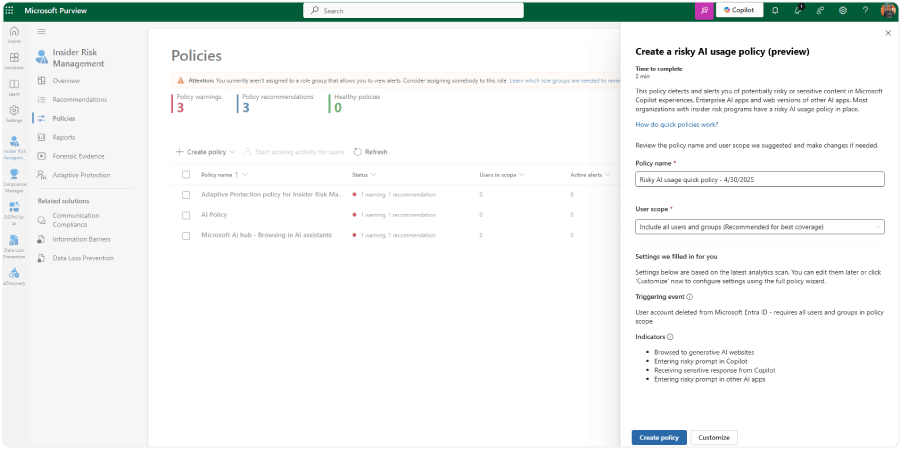This screenshot has width=901, height=449.
Task: Collapse navigation with hamburger icon
Action: [41, 32]
